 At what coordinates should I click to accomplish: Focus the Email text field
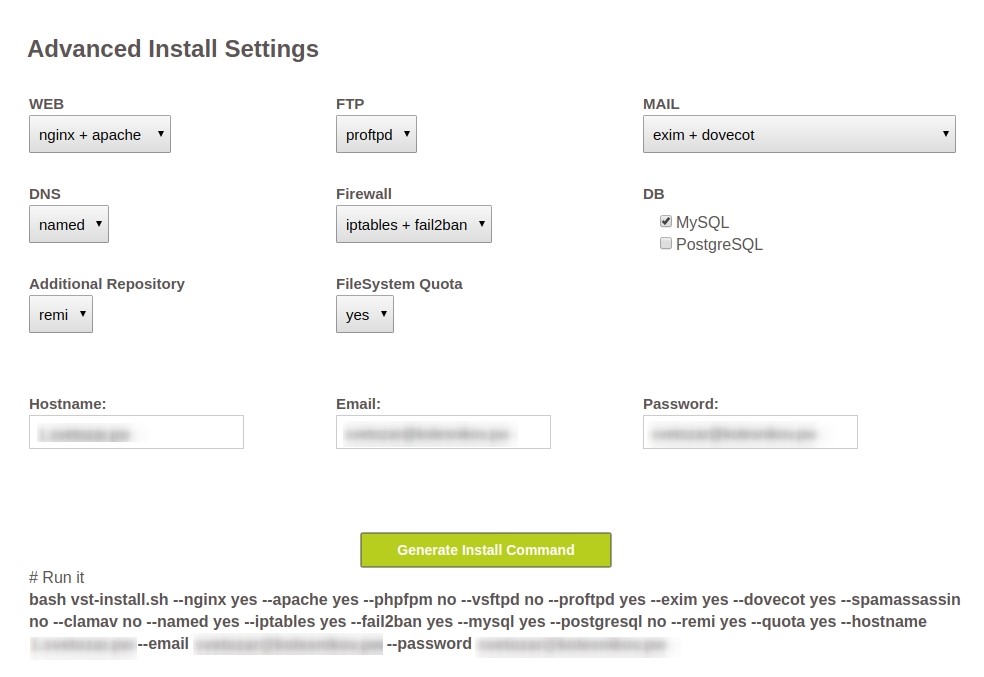[443, 432]
